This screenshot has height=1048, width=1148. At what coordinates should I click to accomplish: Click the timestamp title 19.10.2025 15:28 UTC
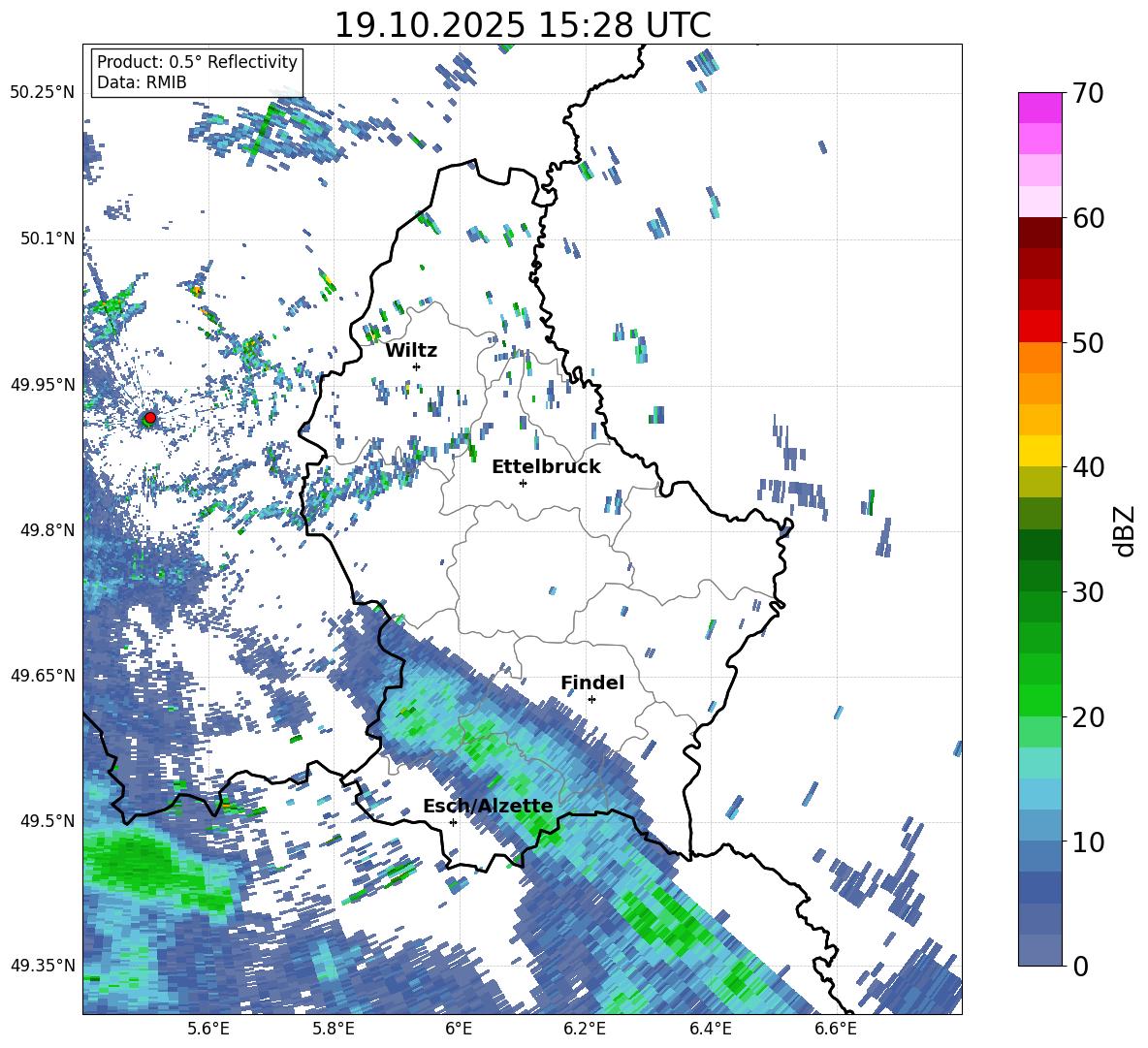coord(523,25)
